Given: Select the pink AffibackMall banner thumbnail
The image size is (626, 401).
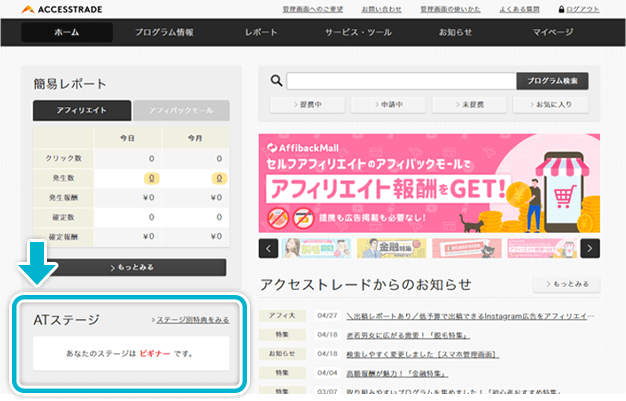Looking at the screenshot, I should (542, 248).
